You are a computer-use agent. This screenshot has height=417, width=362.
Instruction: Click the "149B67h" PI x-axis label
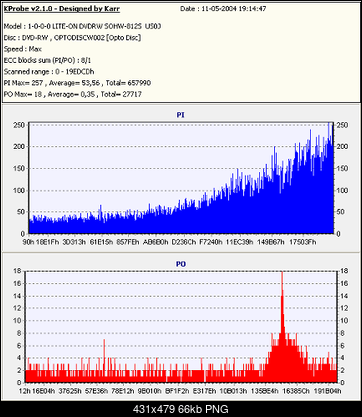click(x=271, y=242)
